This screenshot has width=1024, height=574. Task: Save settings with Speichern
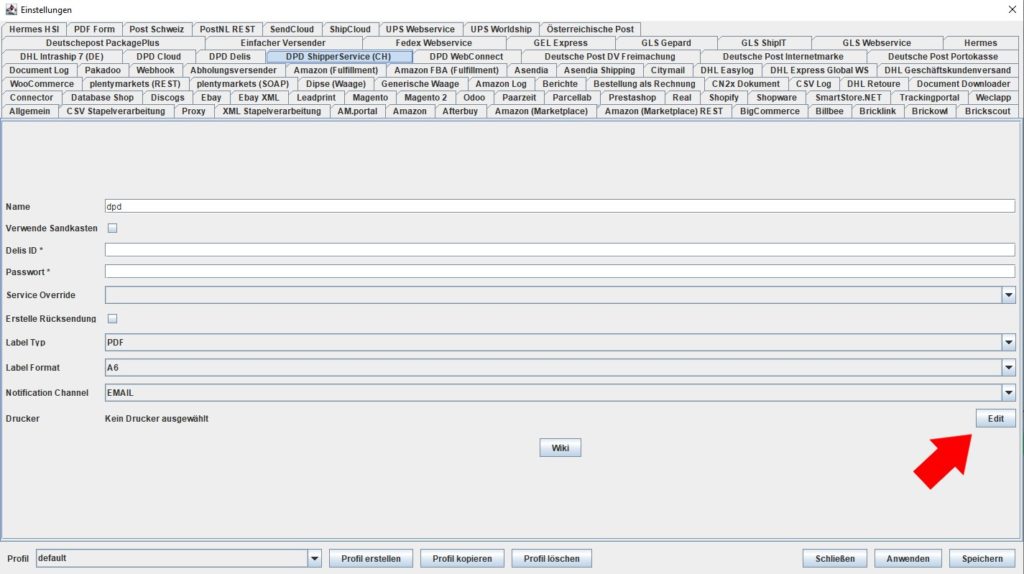982,558
